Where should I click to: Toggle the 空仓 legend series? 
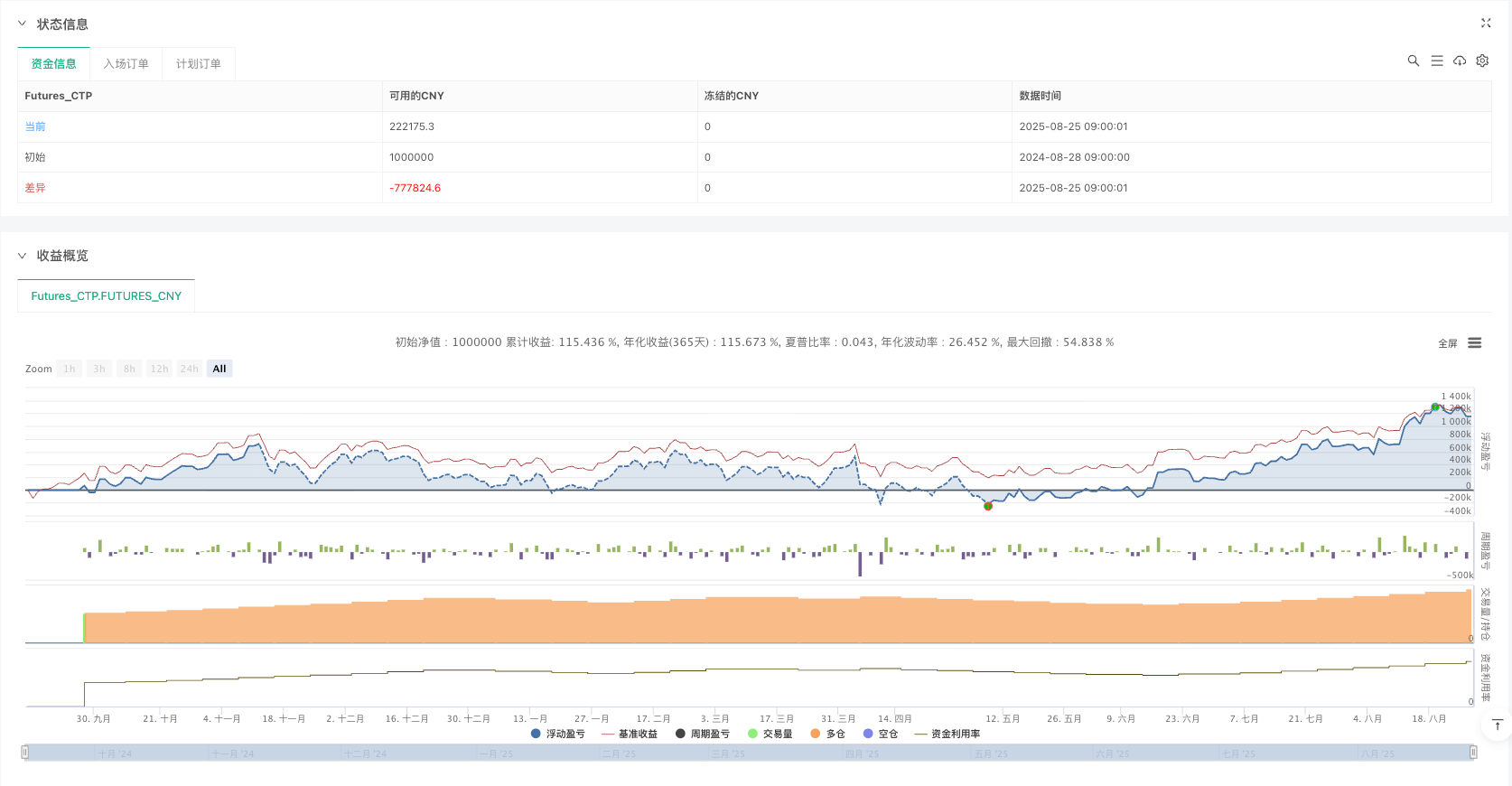[x=881, y=734]
